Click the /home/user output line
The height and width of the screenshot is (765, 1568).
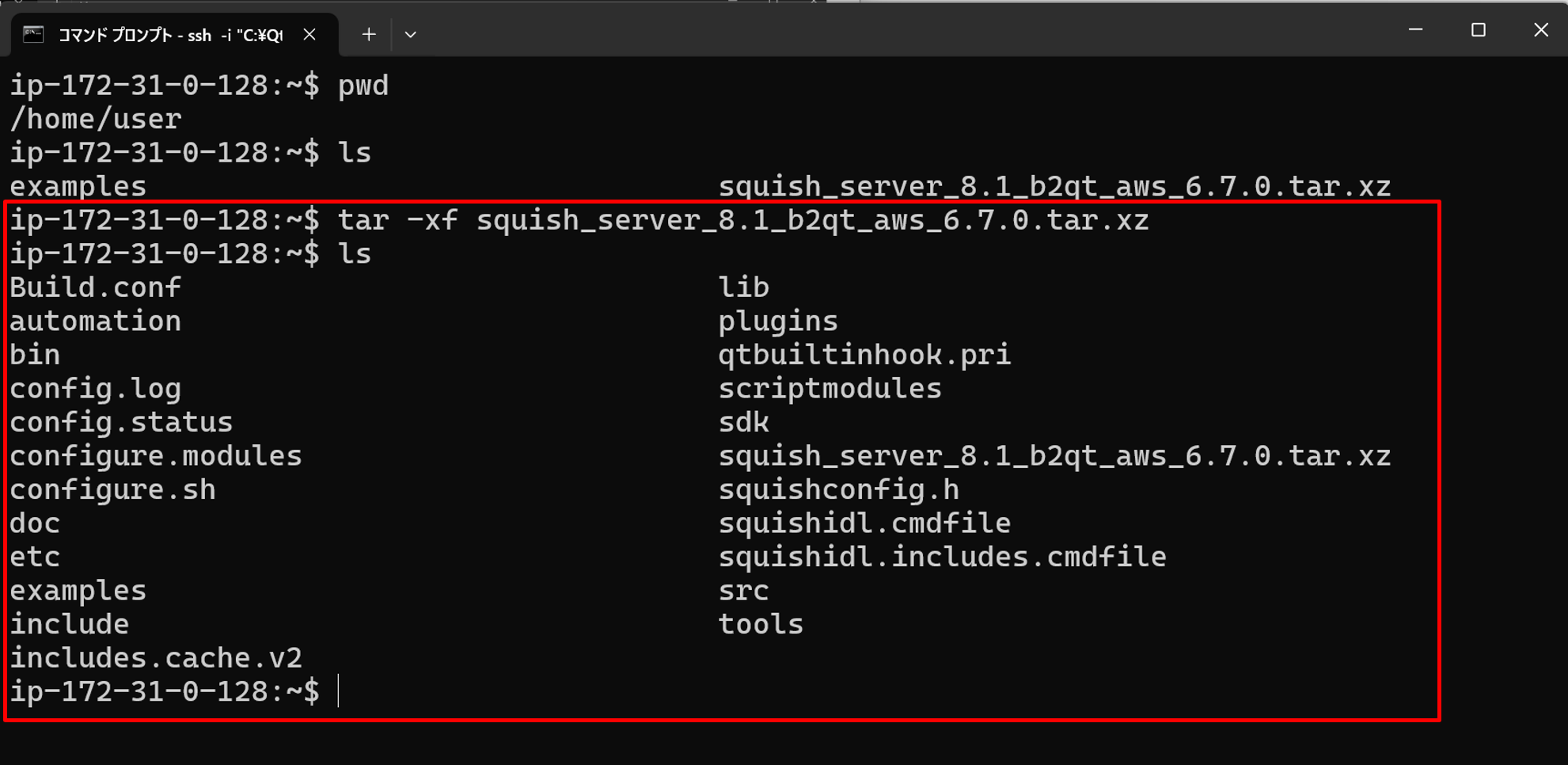click(96, 119)
